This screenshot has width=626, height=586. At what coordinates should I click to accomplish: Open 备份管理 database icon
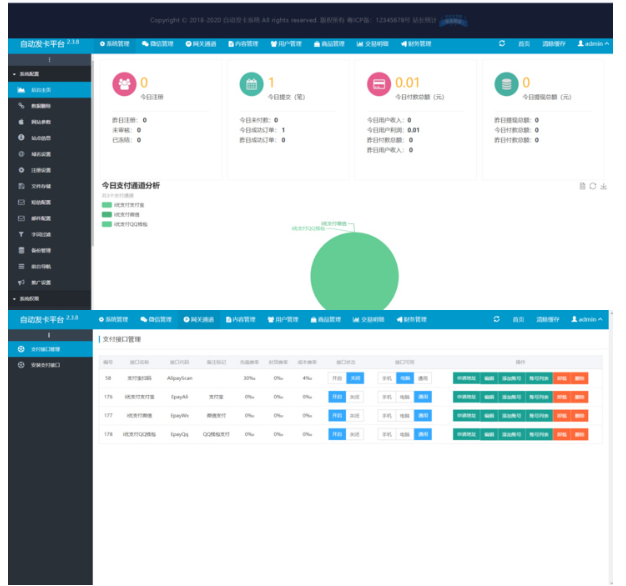(x=21, y=250)
